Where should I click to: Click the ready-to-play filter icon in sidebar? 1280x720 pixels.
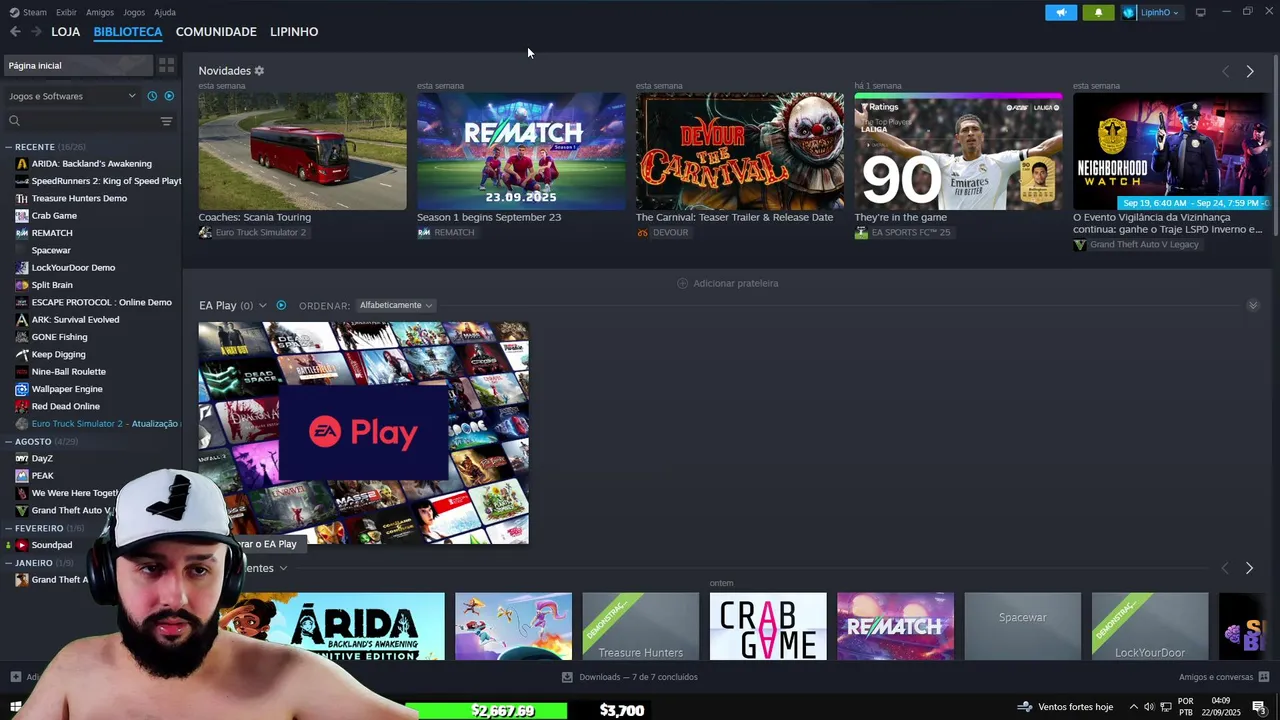[169, 96]
